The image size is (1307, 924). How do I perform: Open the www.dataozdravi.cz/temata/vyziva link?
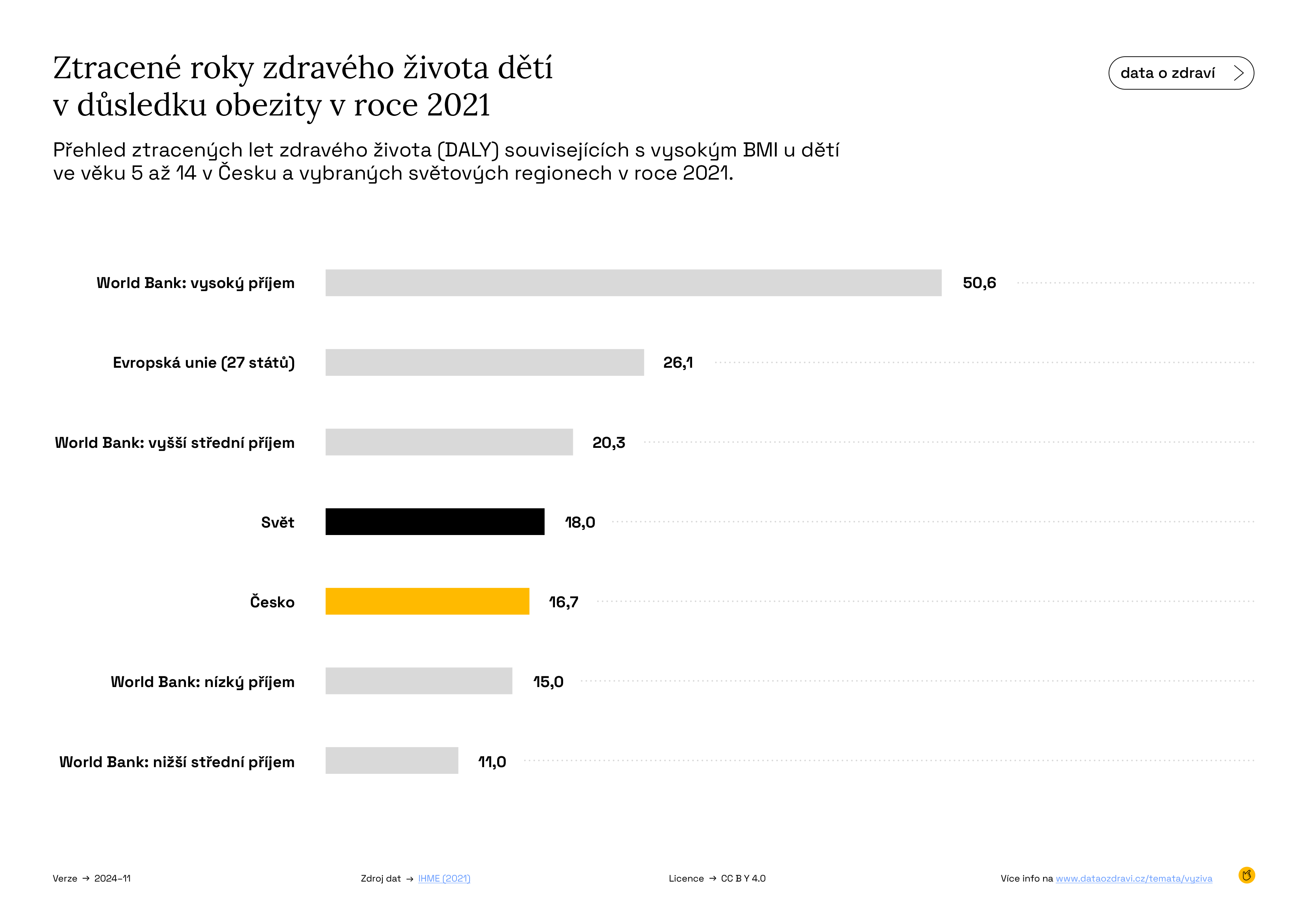tap(1134, 879)
